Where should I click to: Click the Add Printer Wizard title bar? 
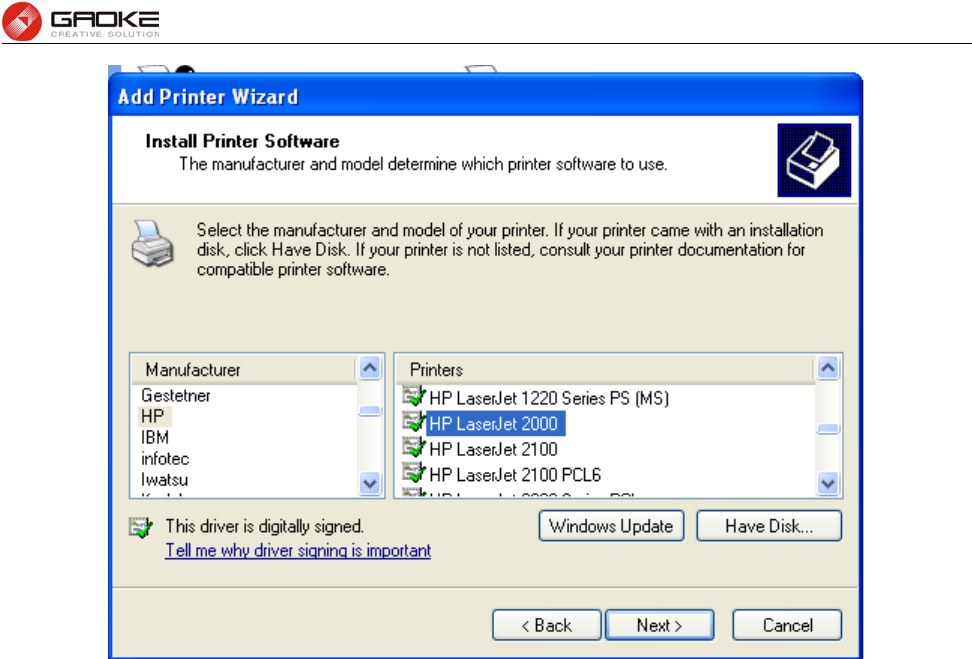coord(485,96)
